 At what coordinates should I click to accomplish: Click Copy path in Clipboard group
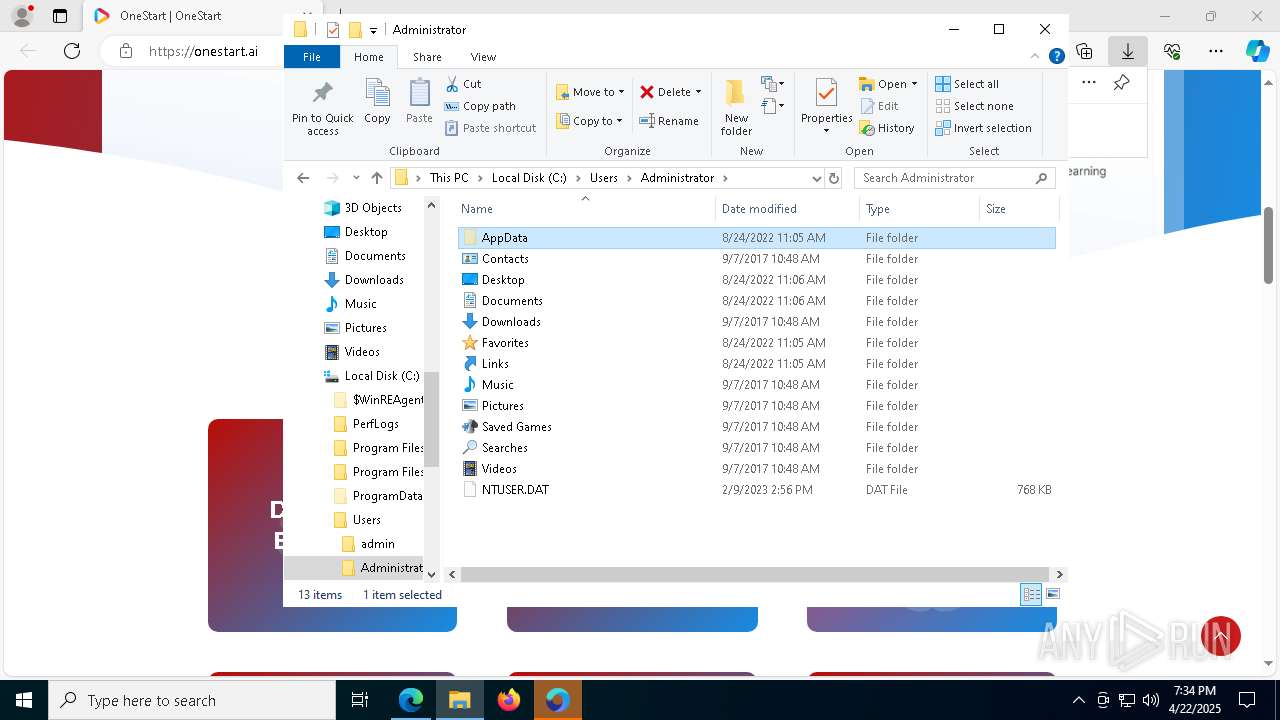tap(480, 106)
